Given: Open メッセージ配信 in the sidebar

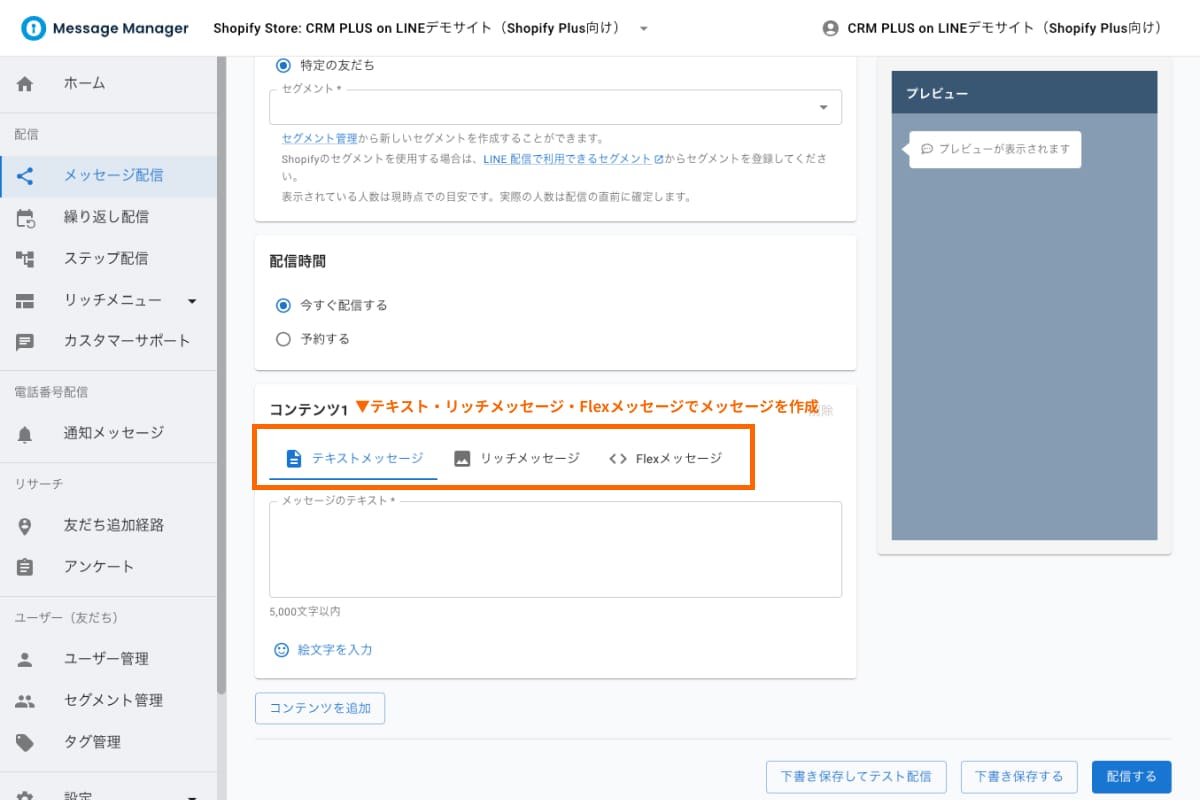Looking at the screenshot, I should [108, 175].
